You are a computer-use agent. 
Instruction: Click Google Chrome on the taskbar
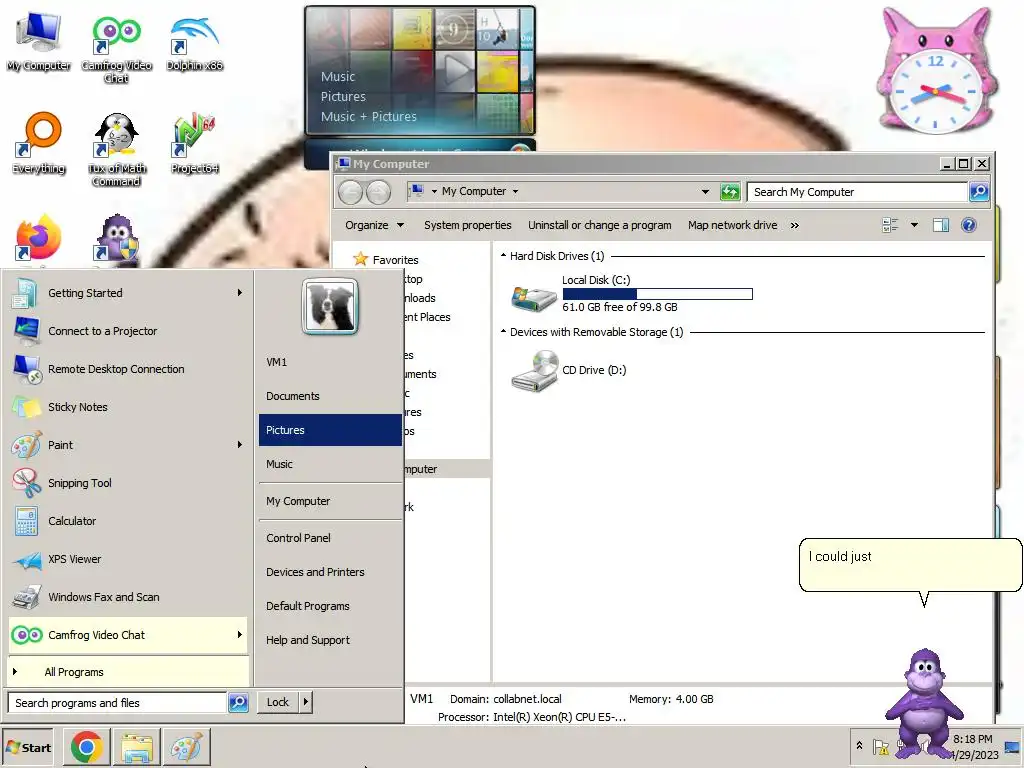[87, 748]
